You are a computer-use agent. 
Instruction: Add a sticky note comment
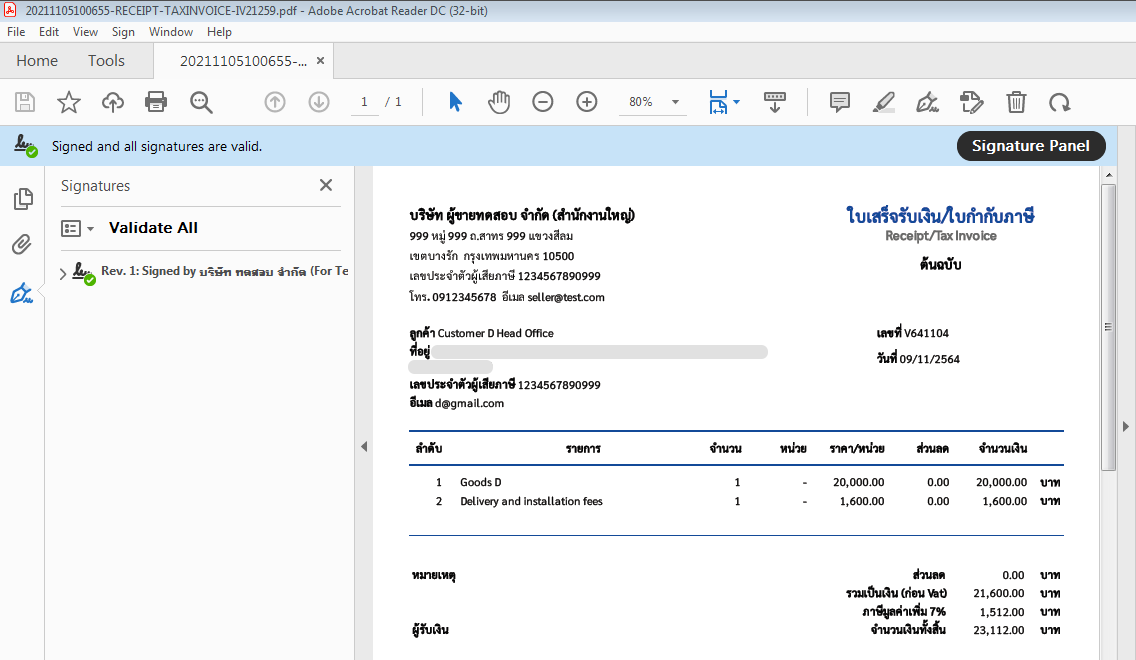coord(839,101)
